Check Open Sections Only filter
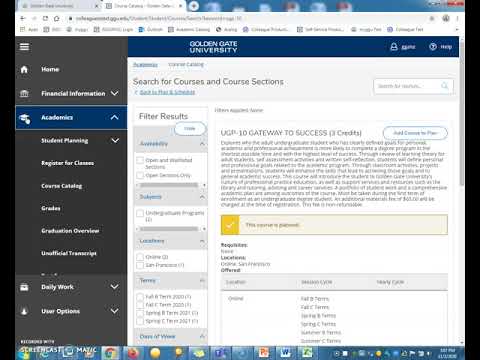 coord(140,175)
